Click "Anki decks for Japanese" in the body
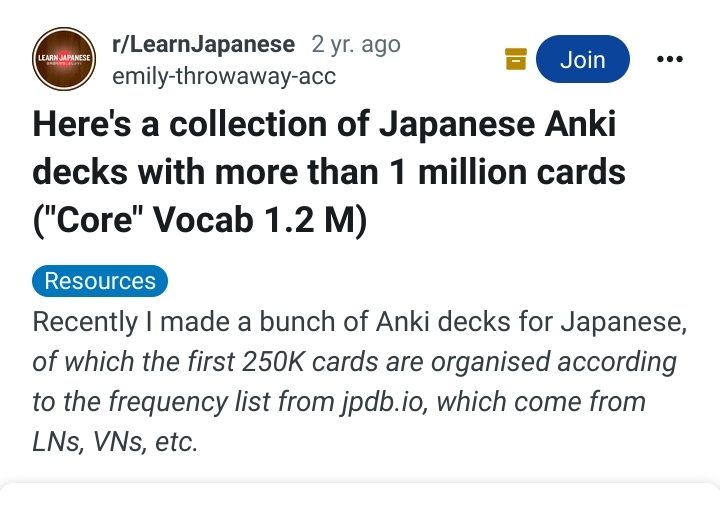Viewport: 720px width, 508px height. [x=531, y=321]
